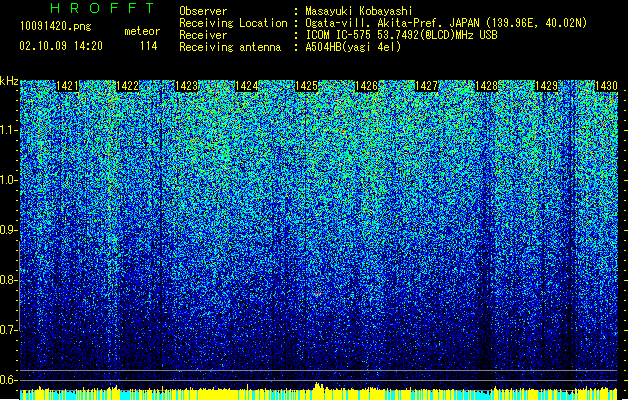Click the 1.1 kHz axis label
The image size is (629, 400).
tap(9, 130)
